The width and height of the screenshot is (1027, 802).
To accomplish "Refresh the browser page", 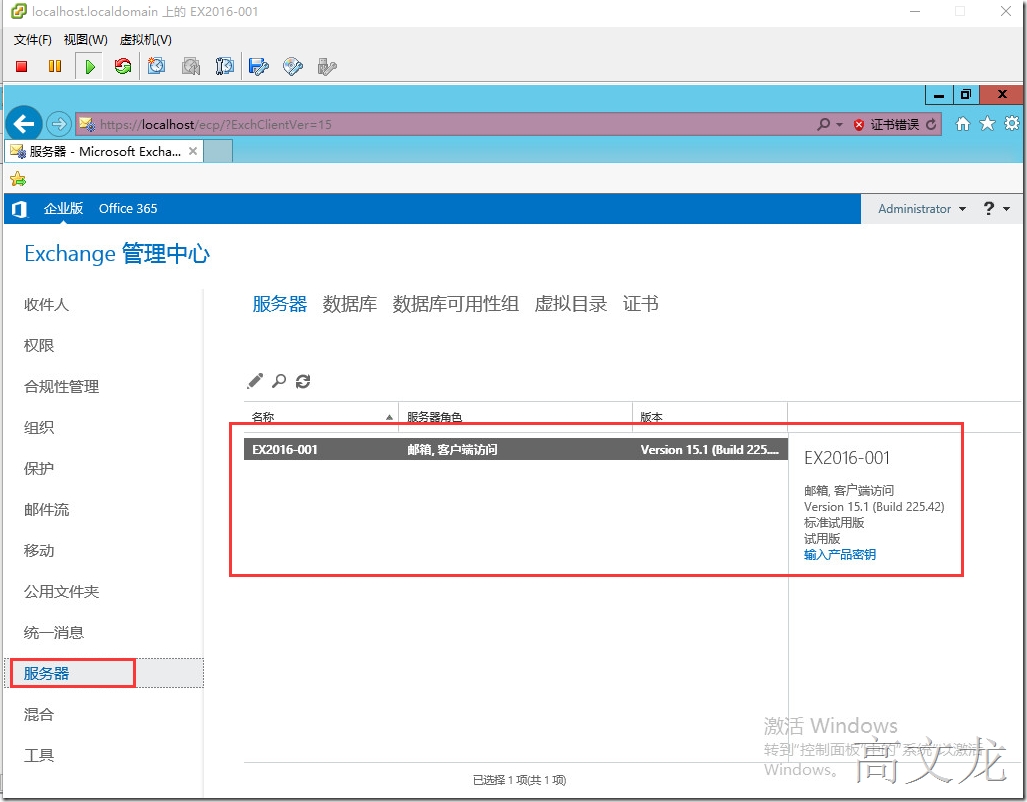I will coord(931,124).
